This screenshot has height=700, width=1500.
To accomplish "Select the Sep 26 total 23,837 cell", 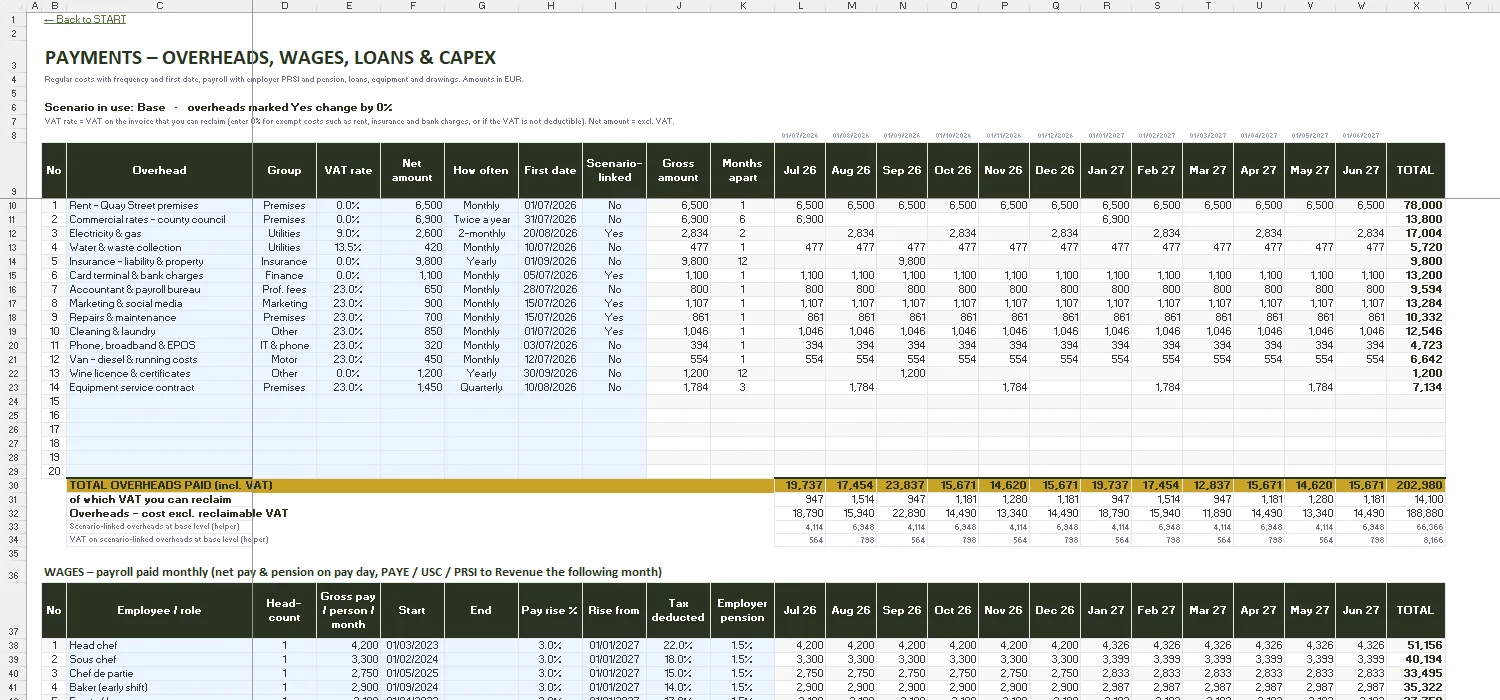I will pos(902,485).
